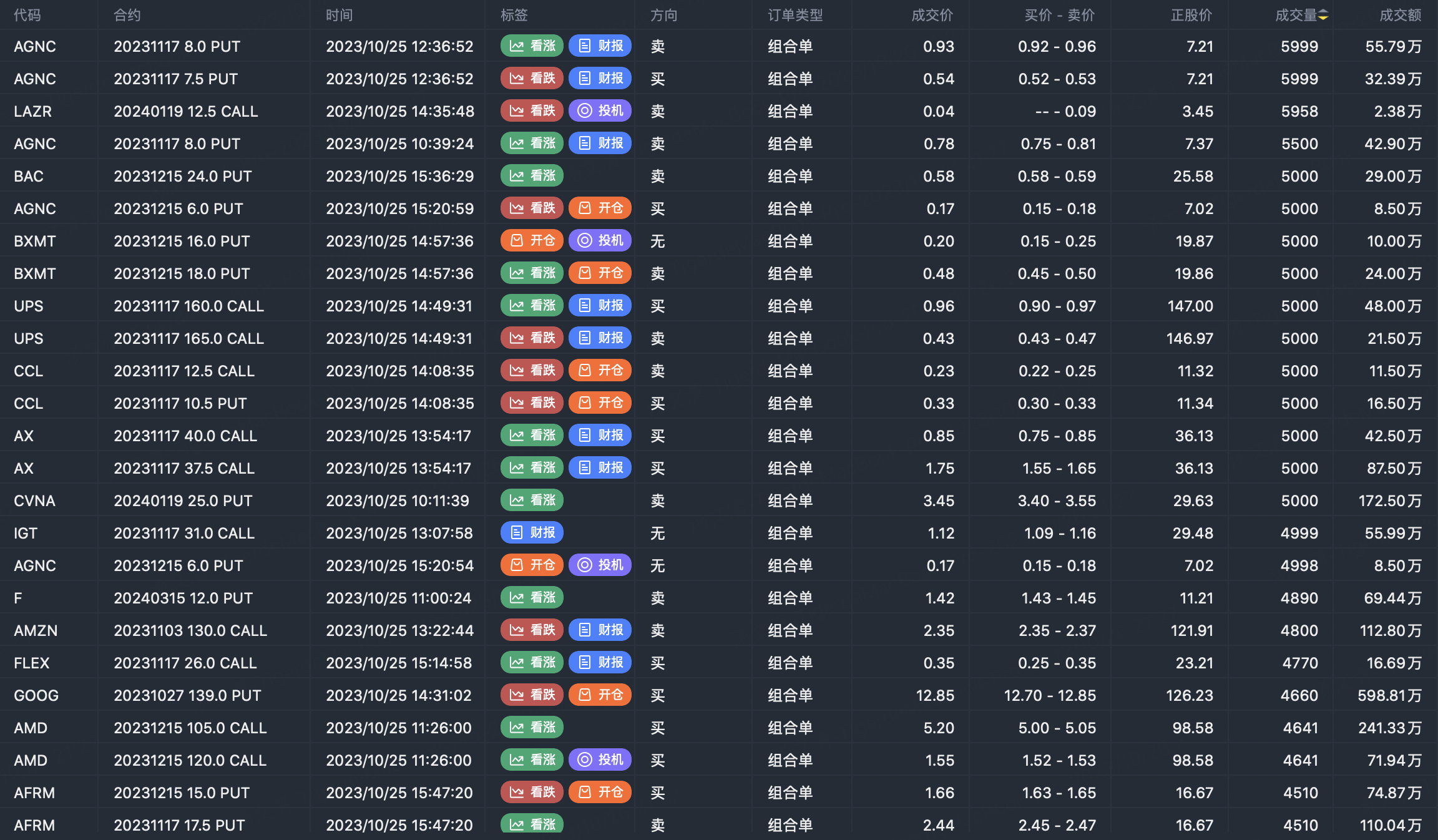Click 财报 tag on IGT 31.0 CALL row
Screen dimensions: 1438x840
[532, 533]
